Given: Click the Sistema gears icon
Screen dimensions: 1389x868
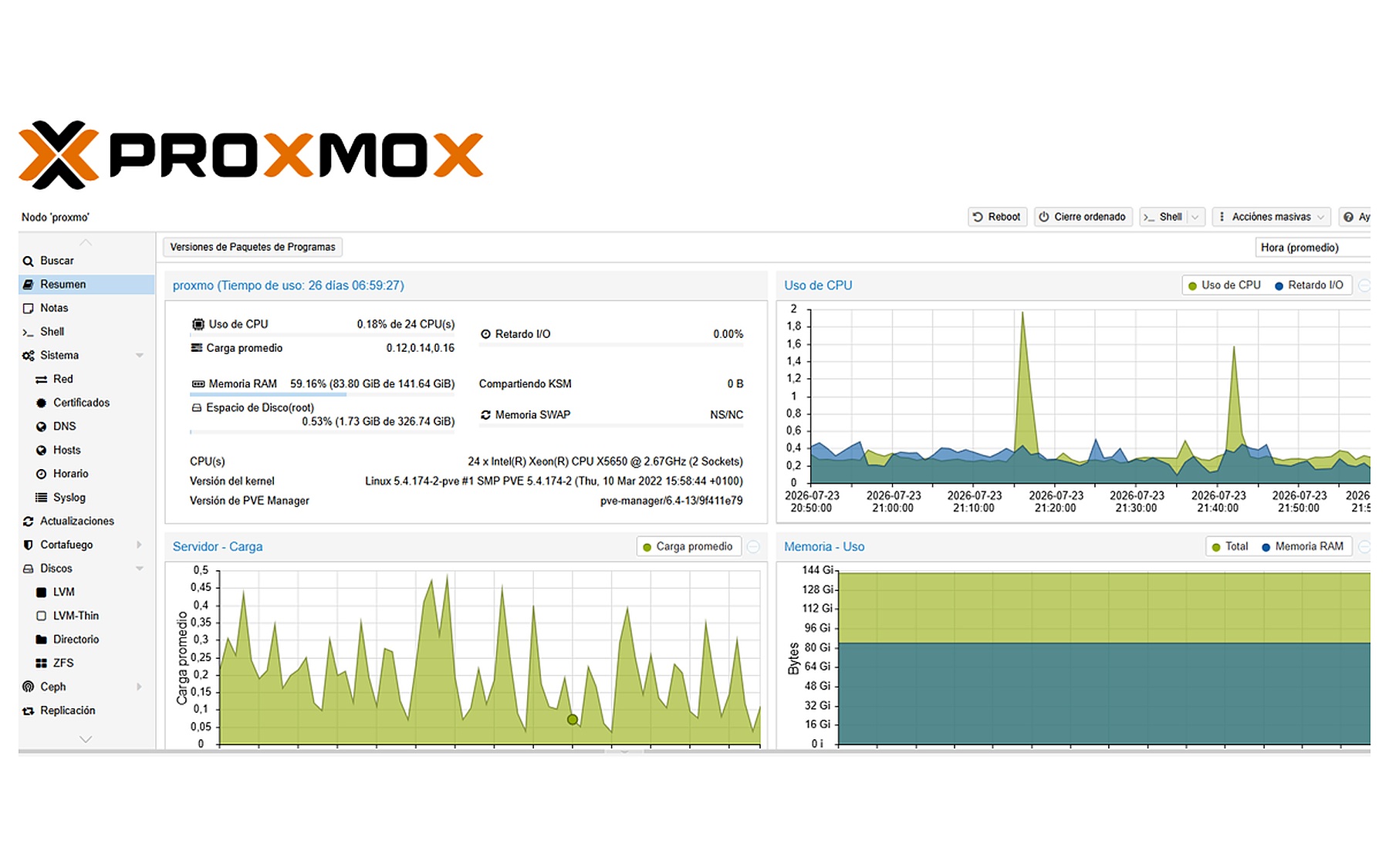Looking at the screenshot, I should [29, 356].
